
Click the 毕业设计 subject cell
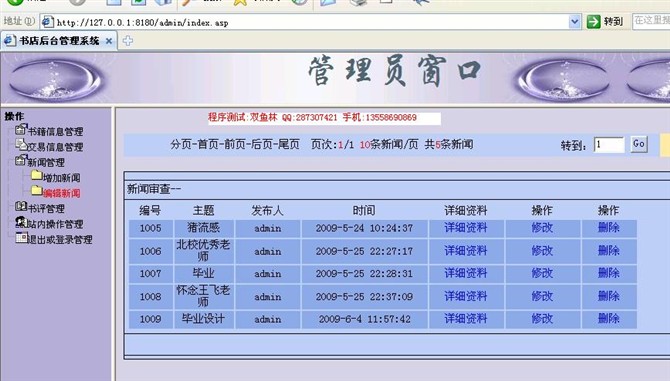pos(204,319)
